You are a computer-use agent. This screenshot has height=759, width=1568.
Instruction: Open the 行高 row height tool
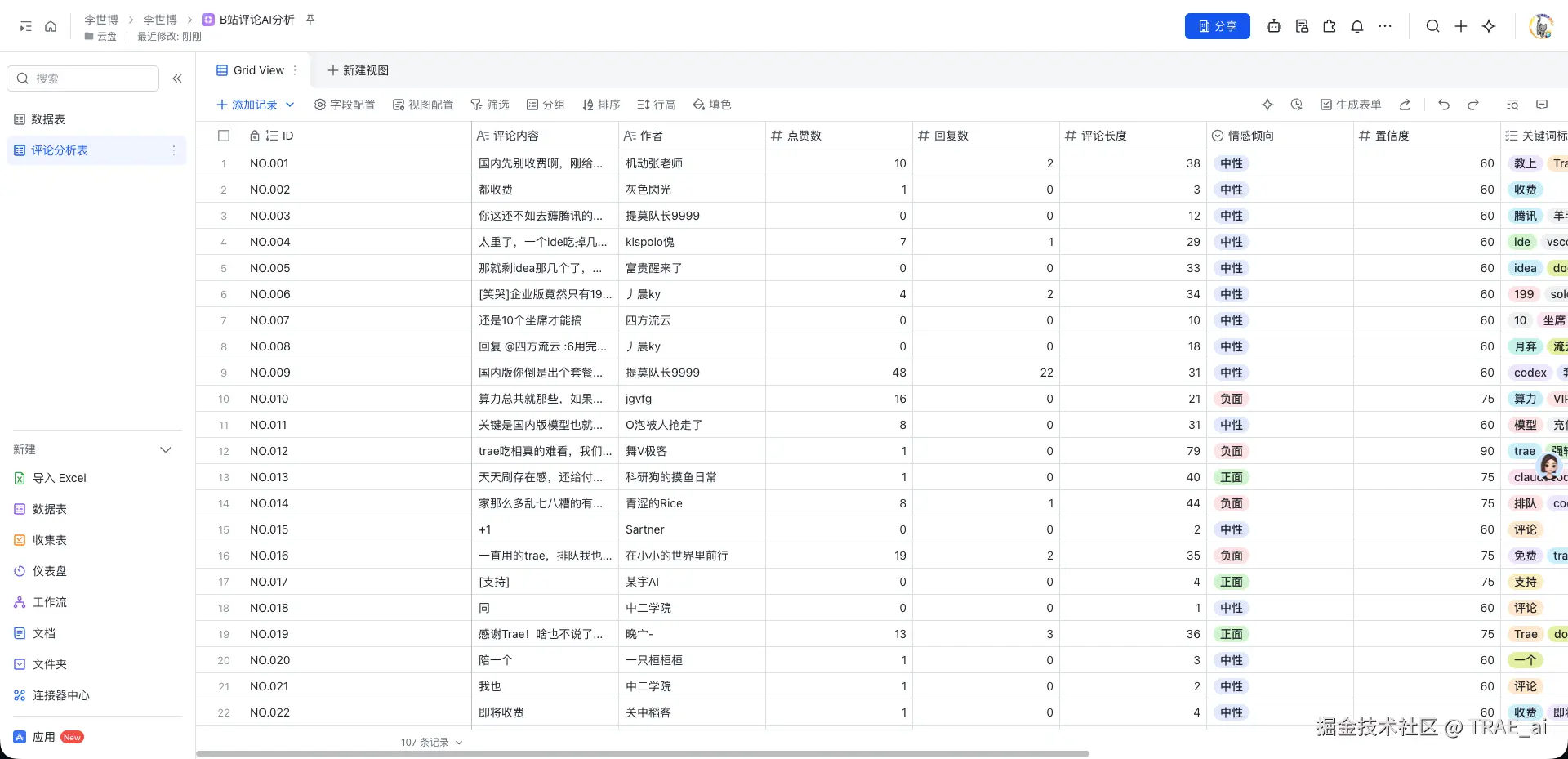[x=657, y=105]
